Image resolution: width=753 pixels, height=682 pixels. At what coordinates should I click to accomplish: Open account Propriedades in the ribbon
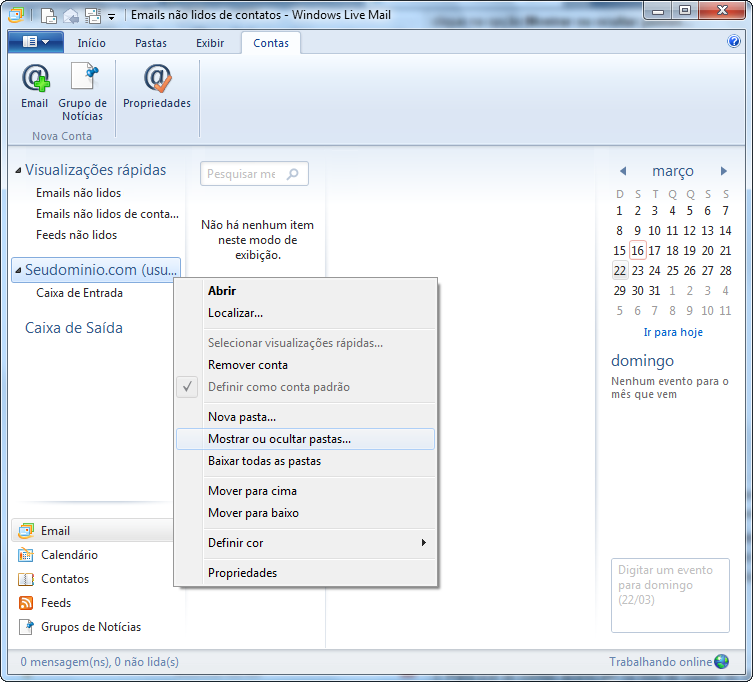[157, 86]
